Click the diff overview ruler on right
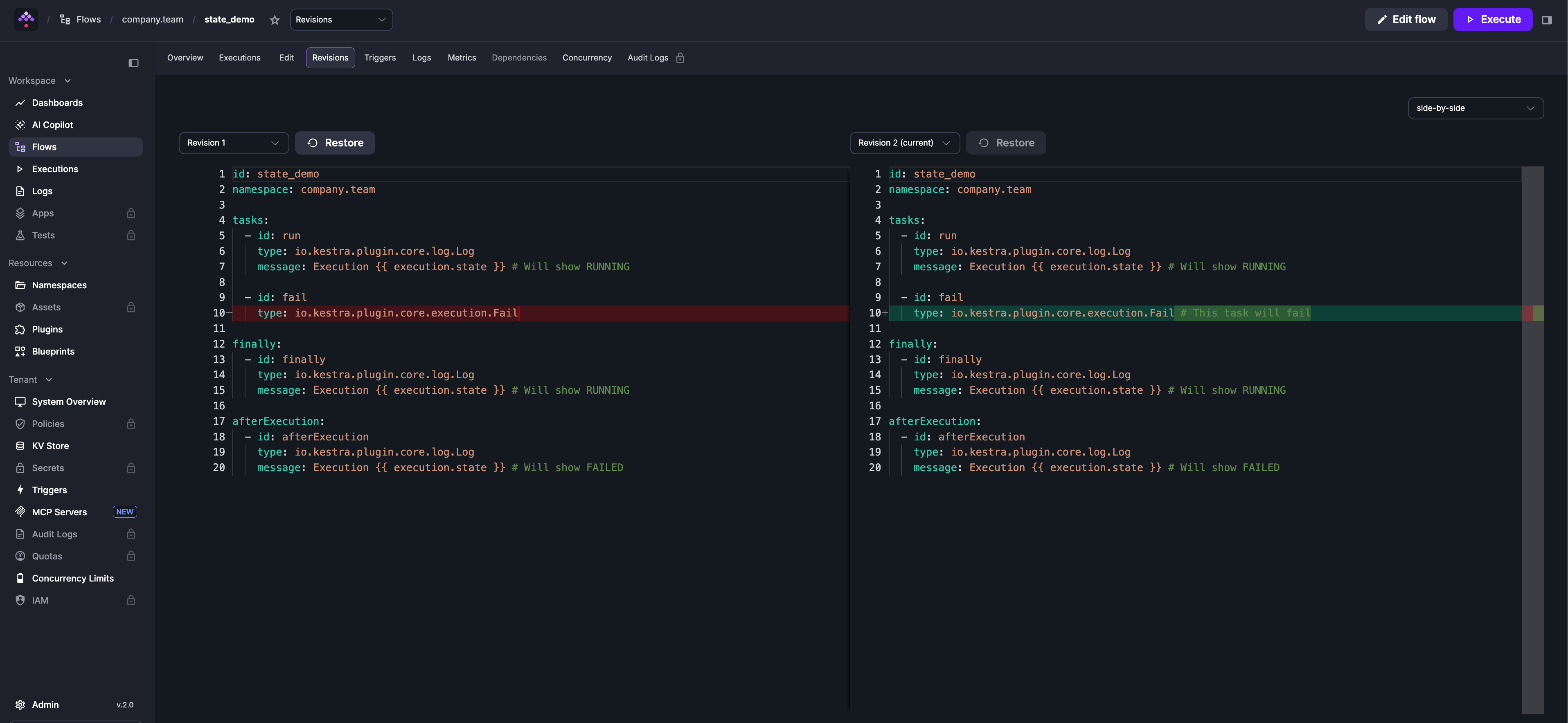 coord(1533,440)
